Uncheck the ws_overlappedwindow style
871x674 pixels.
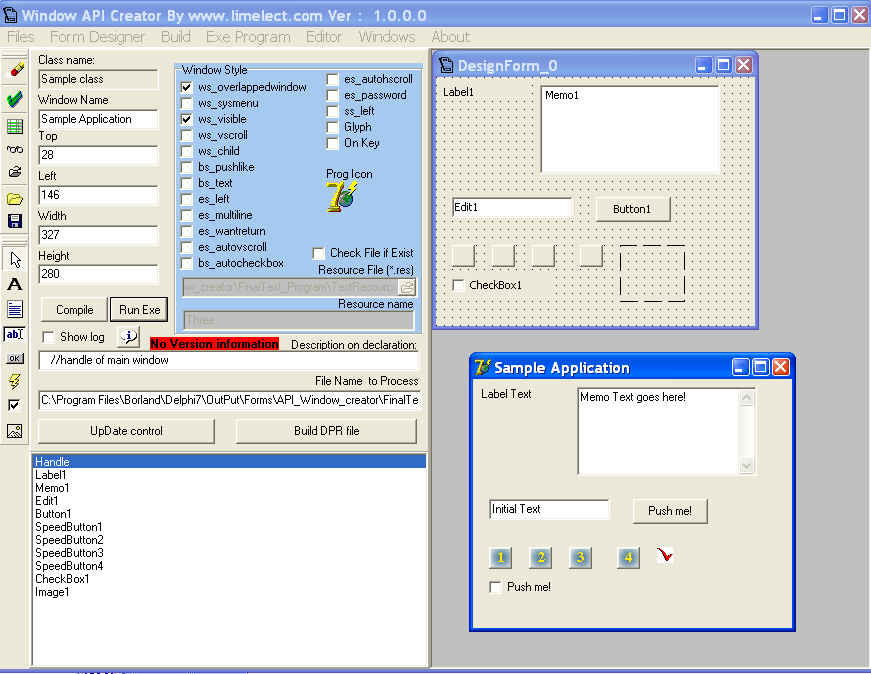tap(187, 87)
